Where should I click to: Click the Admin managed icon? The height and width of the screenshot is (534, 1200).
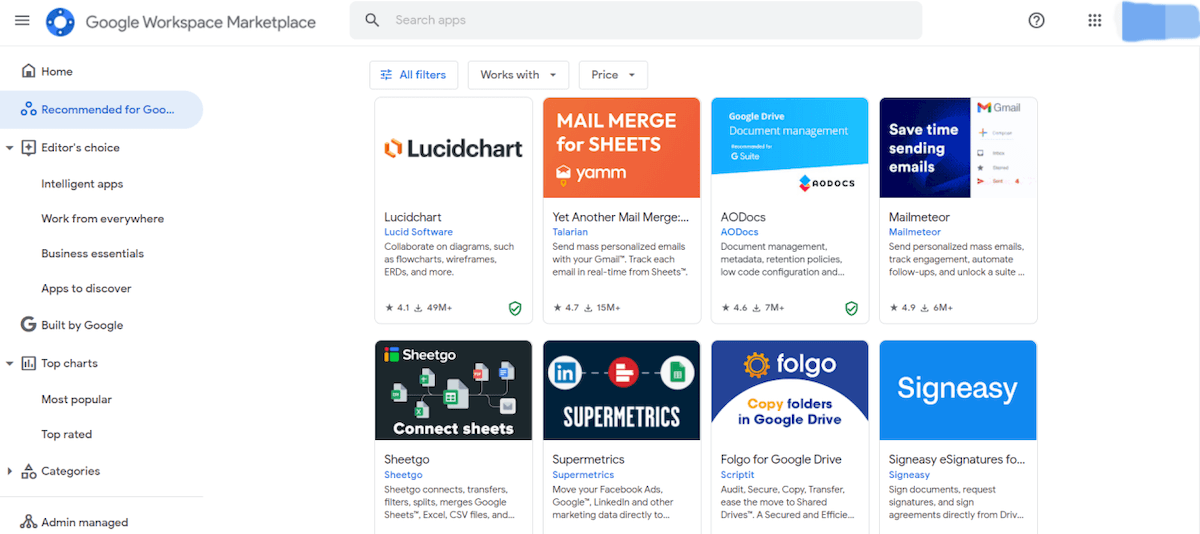[x=28, y=522]
